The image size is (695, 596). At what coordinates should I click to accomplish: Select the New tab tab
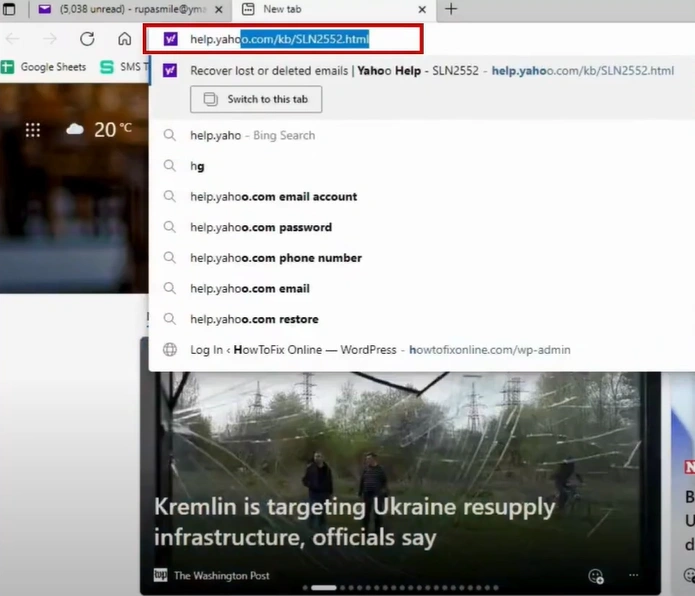pos(334,9)
